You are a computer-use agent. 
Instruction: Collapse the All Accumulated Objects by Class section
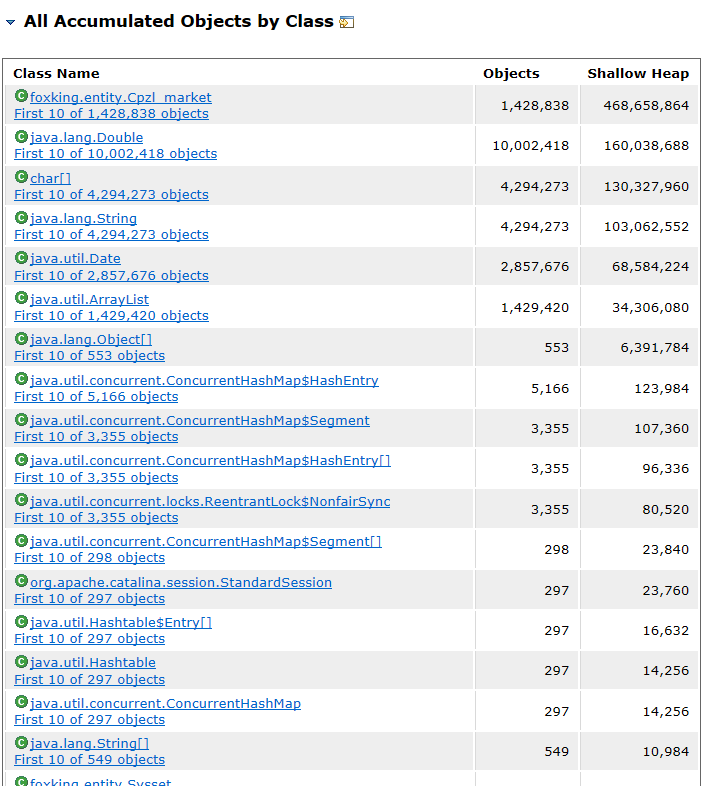coord(10,22)
